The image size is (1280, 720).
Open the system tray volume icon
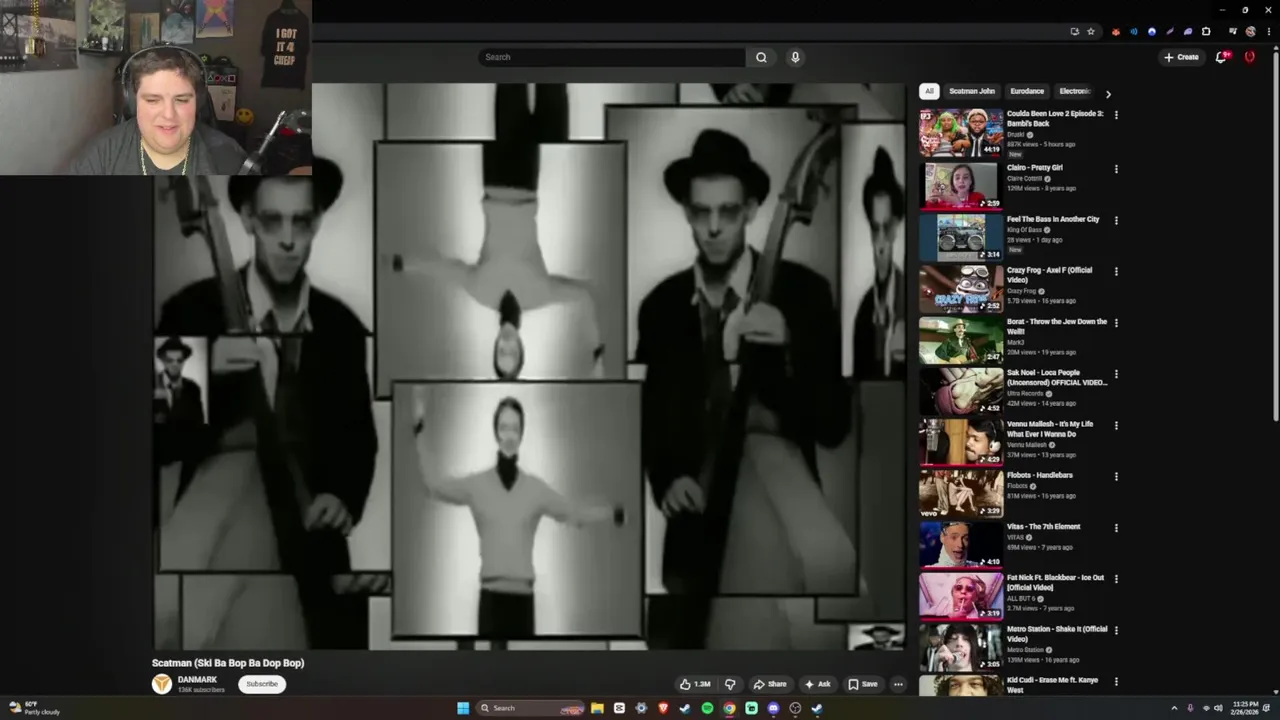(x=1219, y=708)
